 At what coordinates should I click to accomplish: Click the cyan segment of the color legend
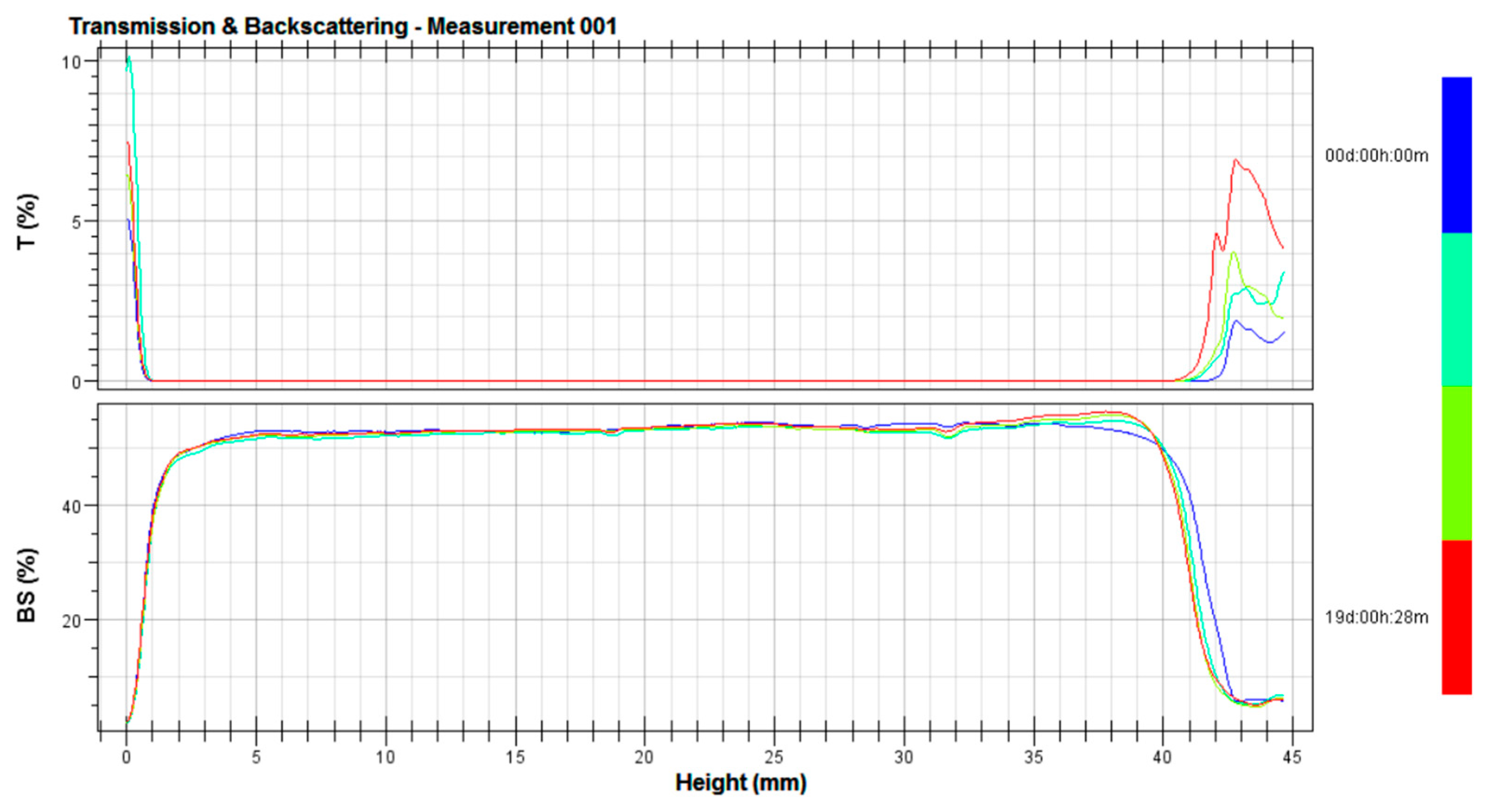point(1456,310)
